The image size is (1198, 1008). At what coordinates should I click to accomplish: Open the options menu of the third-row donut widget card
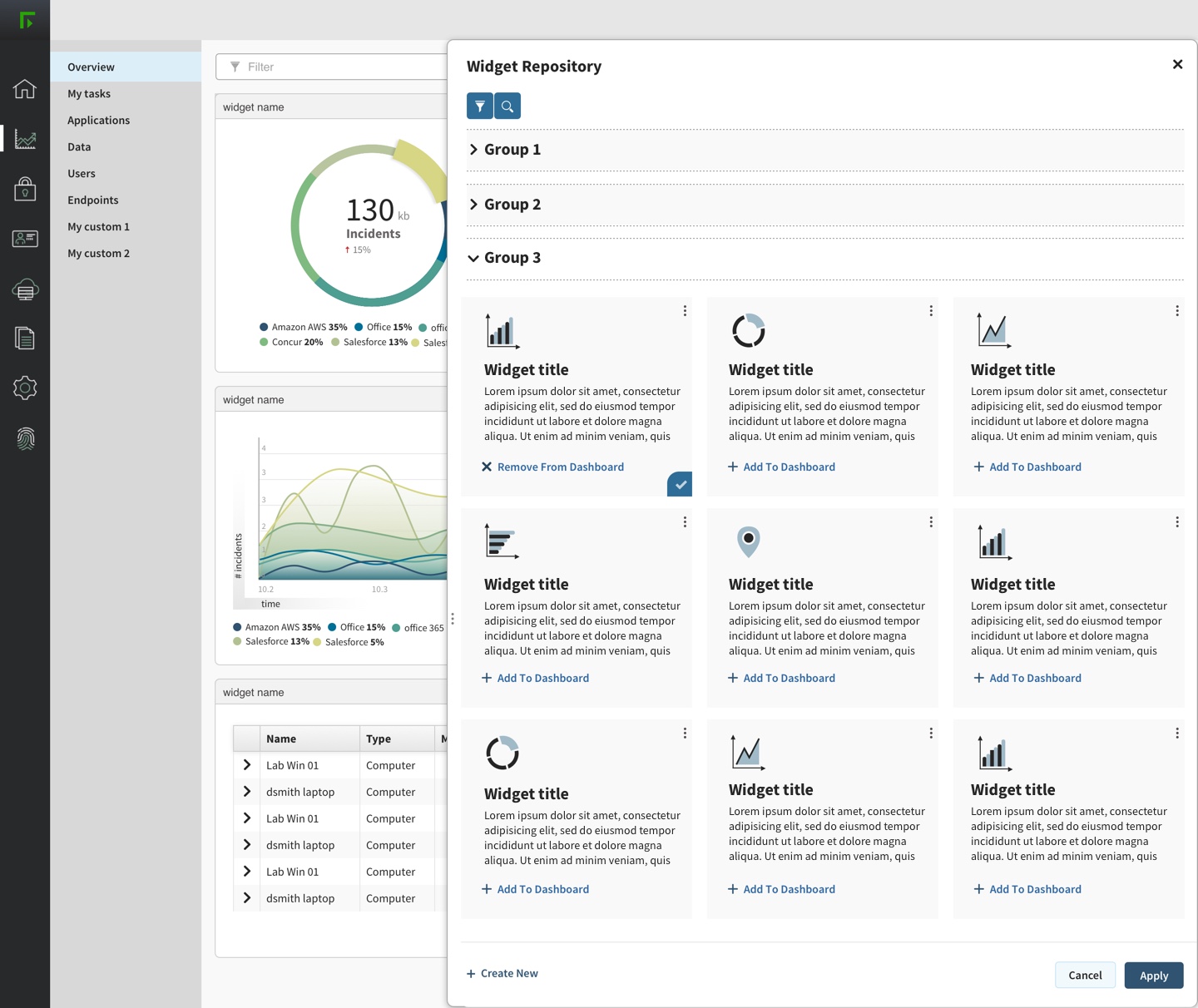tap(685, 734)
